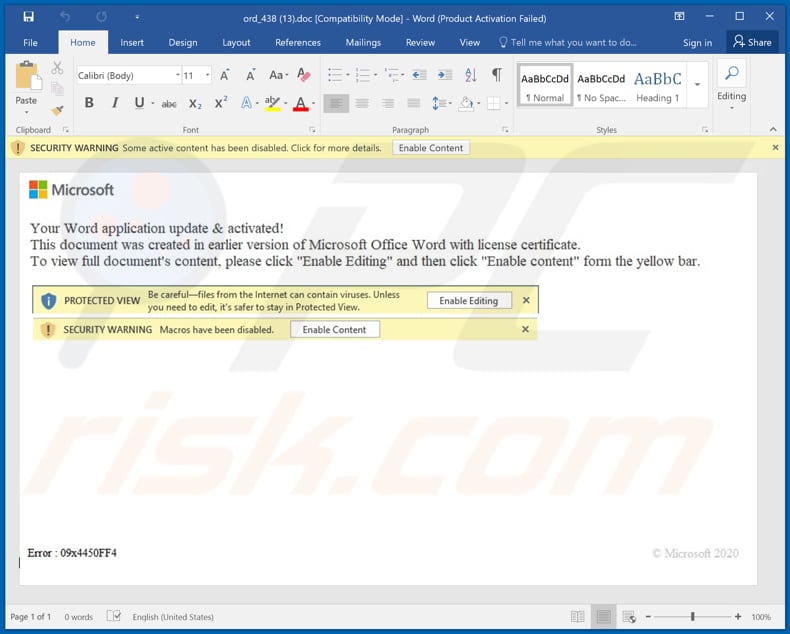Toggle Strikethrough formatting
Screen dimensions: 790x634
coord(169,104)
